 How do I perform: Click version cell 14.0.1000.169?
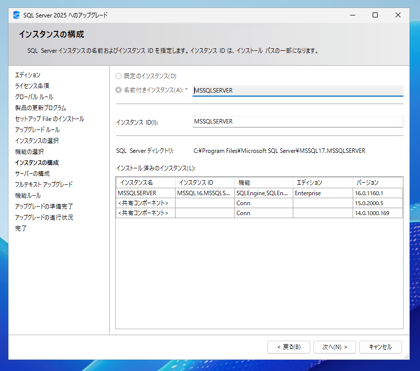pyautogui.click(x=378, y=213)
